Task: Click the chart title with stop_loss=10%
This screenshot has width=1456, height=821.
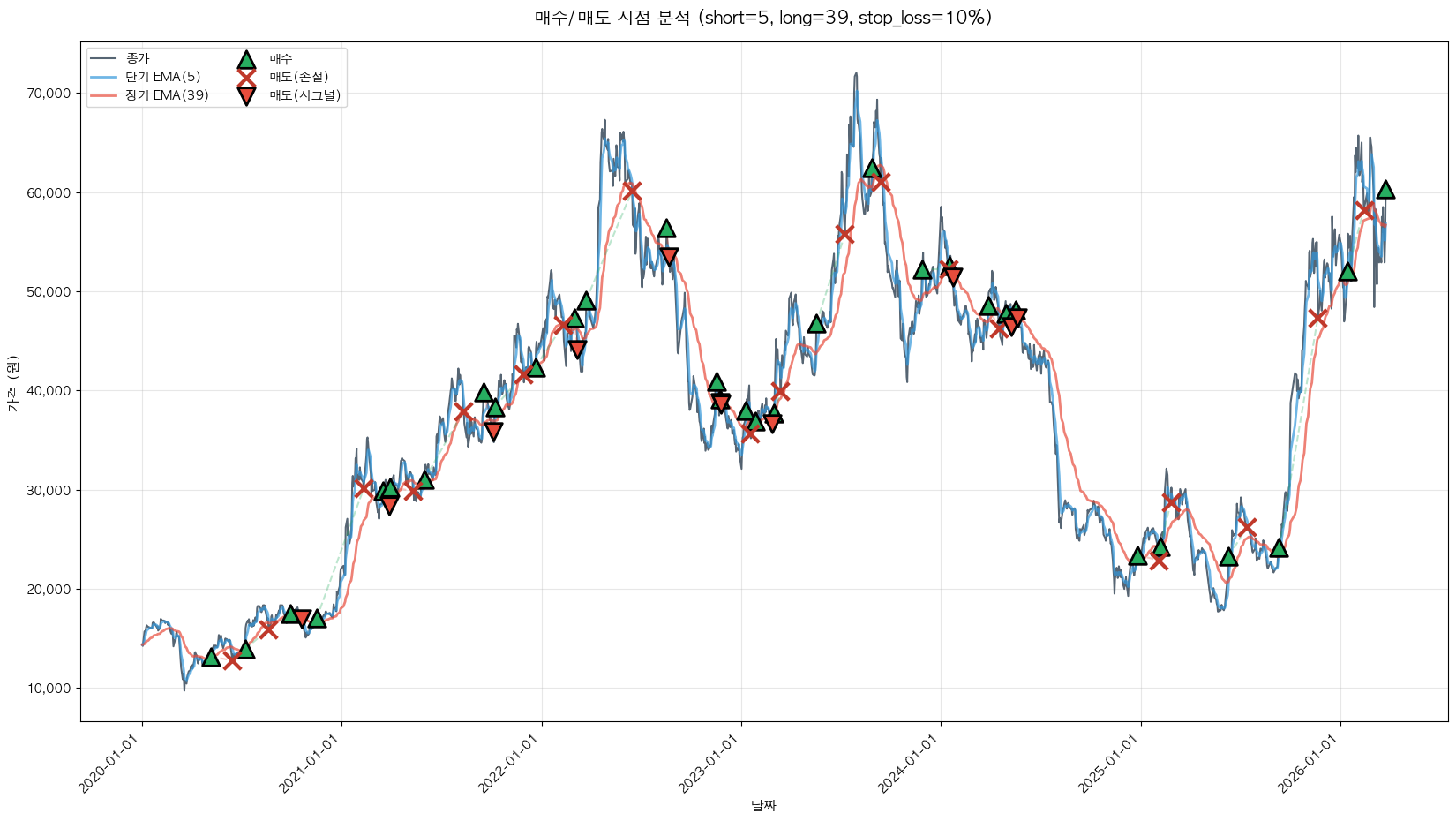Action: tap(763, 18)
